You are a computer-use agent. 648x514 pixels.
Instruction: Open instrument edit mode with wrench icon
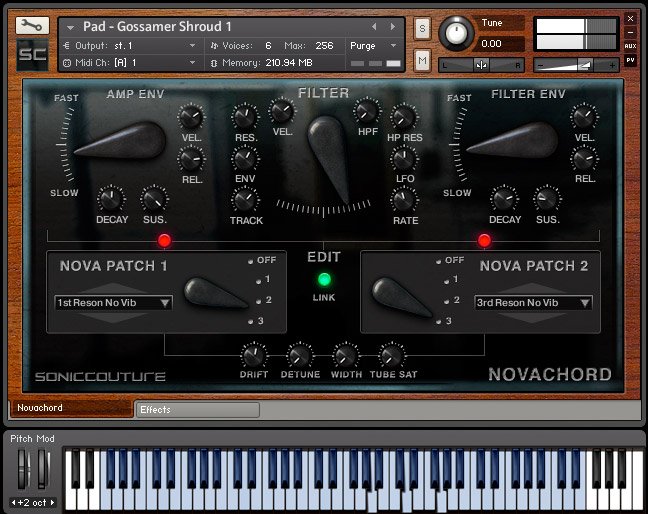32,26
